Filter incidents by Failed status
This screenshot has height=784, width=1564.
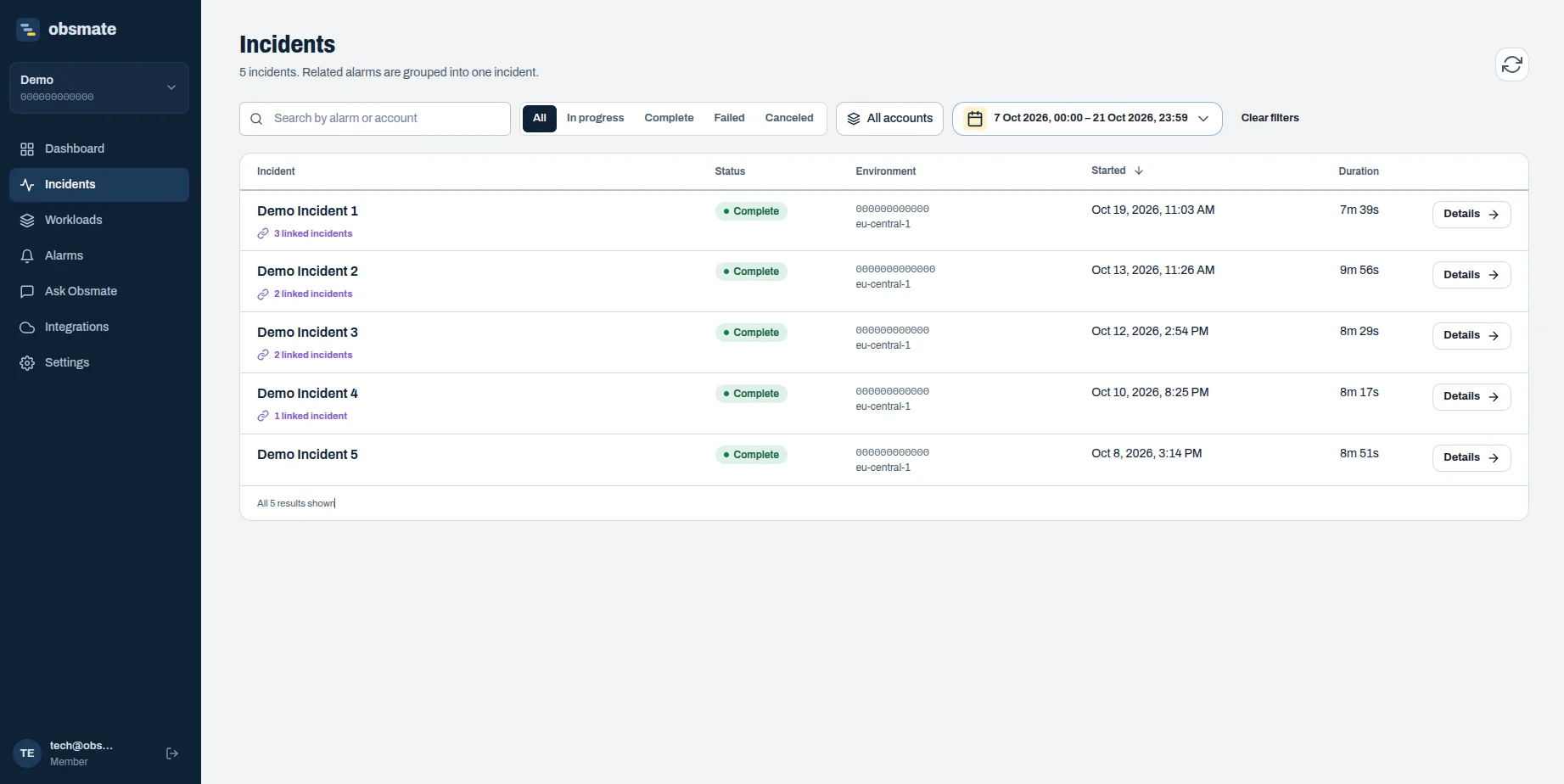click(729, 118)
